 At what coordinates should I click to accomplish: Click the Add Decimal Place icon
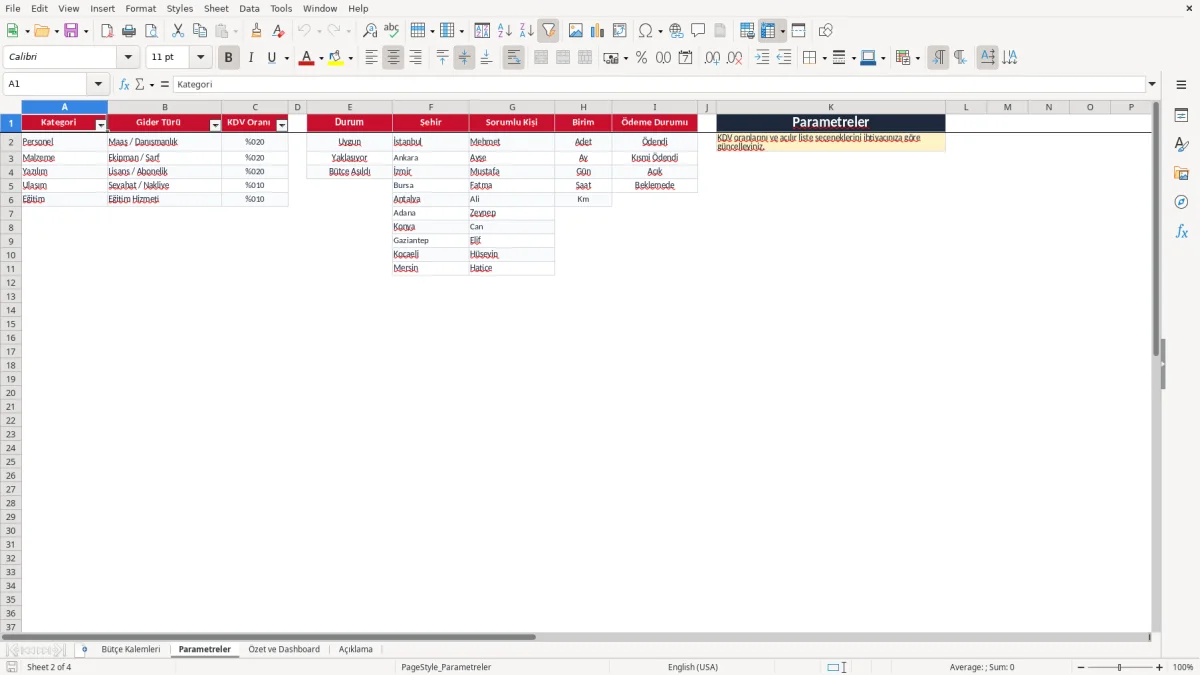712,58
